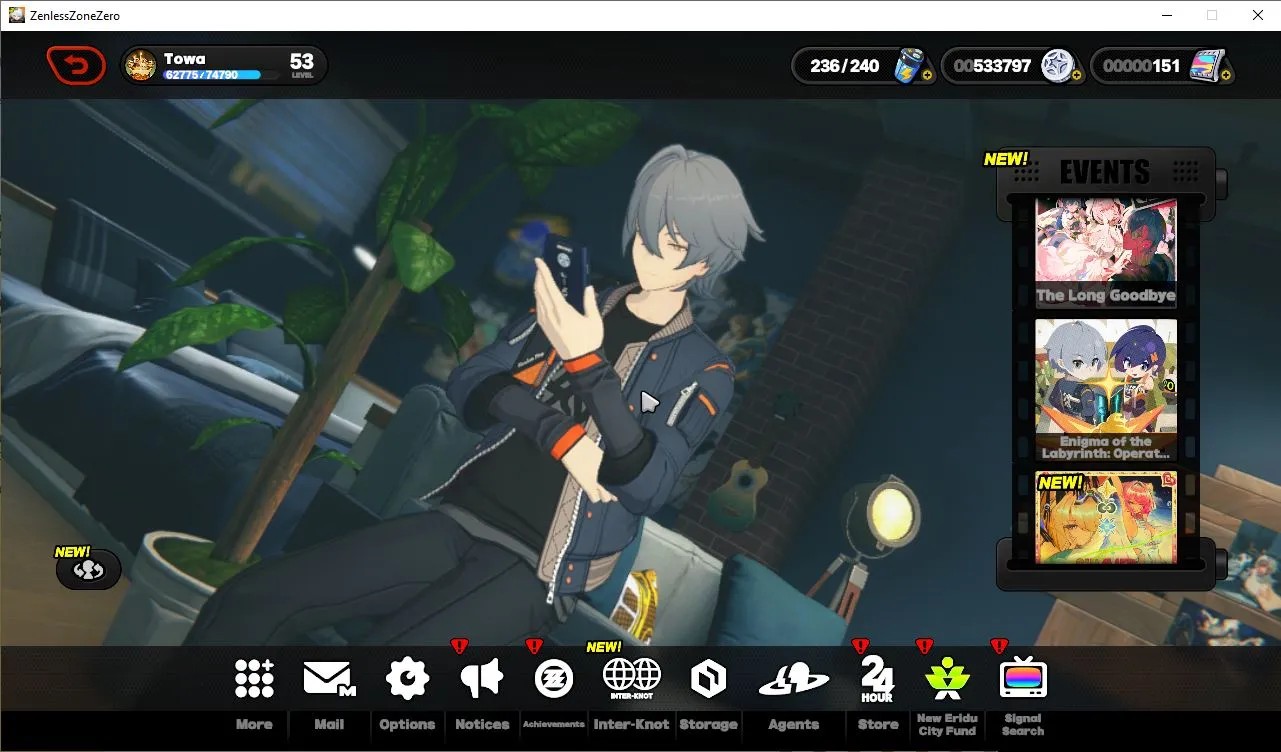The width and height of the screenshot is (1281, 752).
Task: Click the NEW switch-character icon at left
Action: coord(88,570)
